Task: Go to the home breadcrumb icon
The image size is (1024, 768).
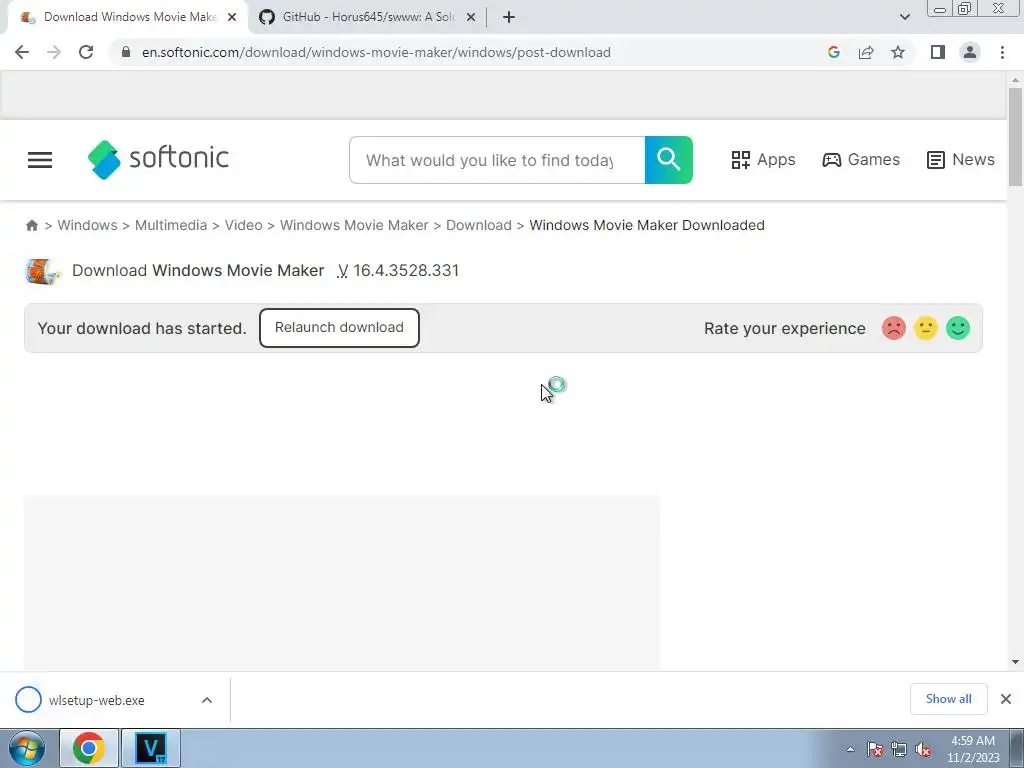Action: (32, 225)
